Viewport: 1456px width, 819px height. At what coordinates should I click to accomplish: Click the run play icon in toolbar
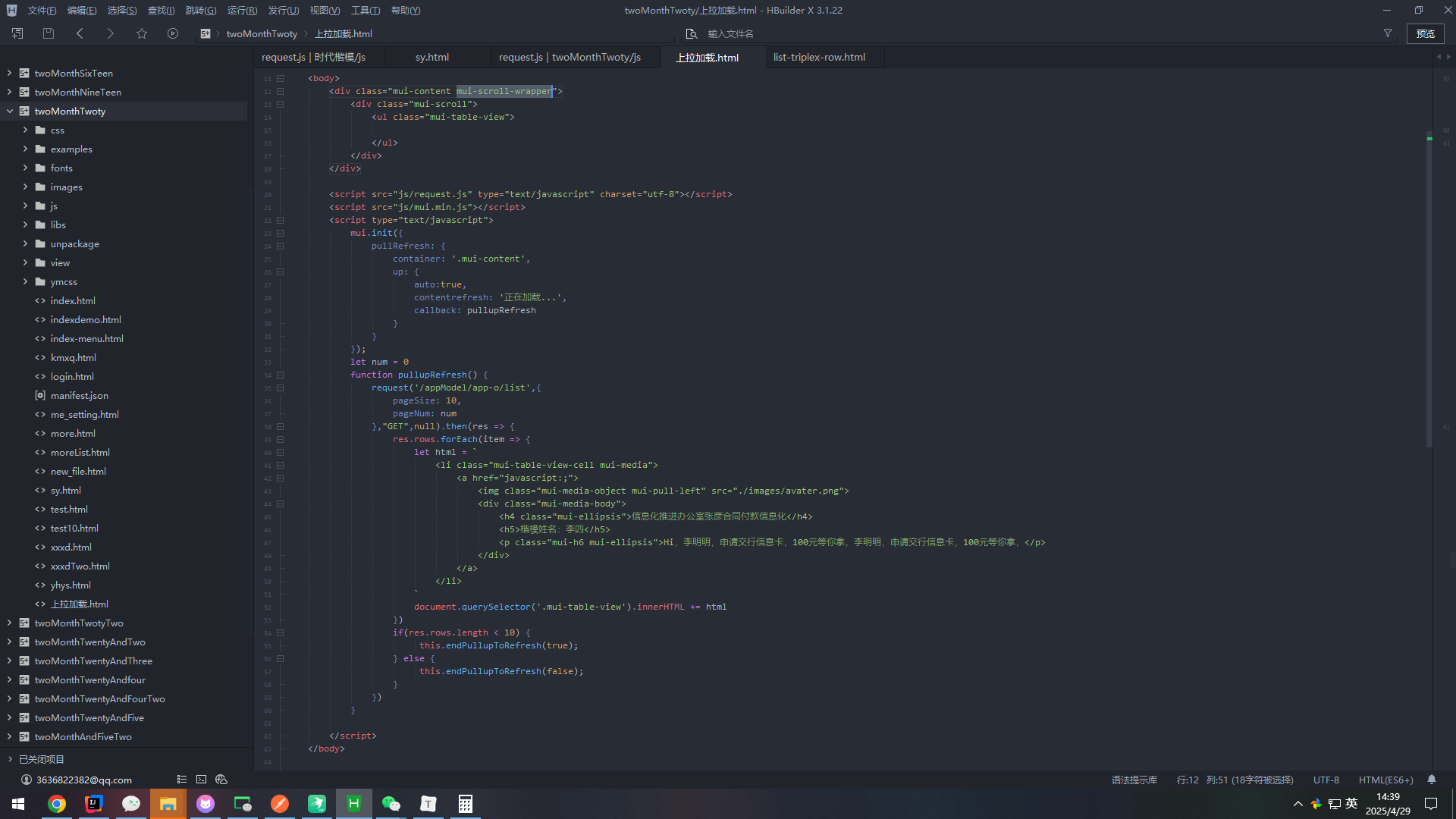coord(173,33)
